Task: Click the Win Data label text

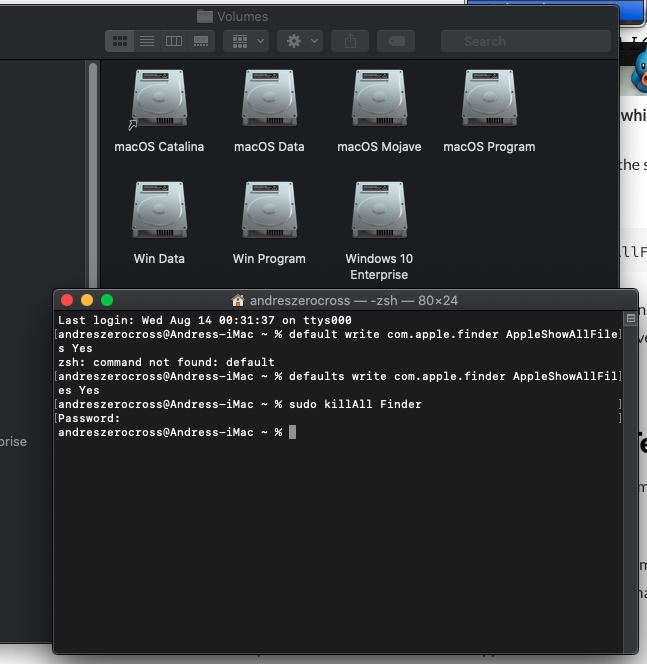Action: pos(159,259)
